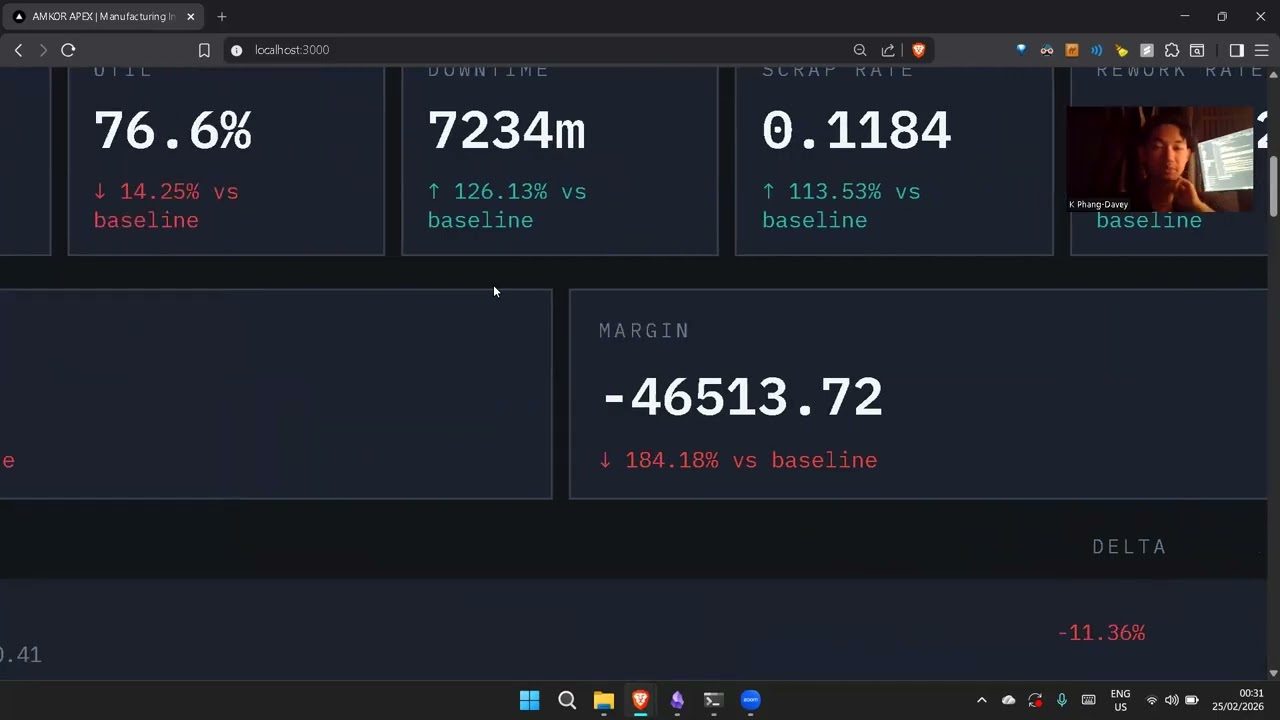The image size is (1280, 720).
Task: Open the blue diamond extension
Action: point(1021,50)
